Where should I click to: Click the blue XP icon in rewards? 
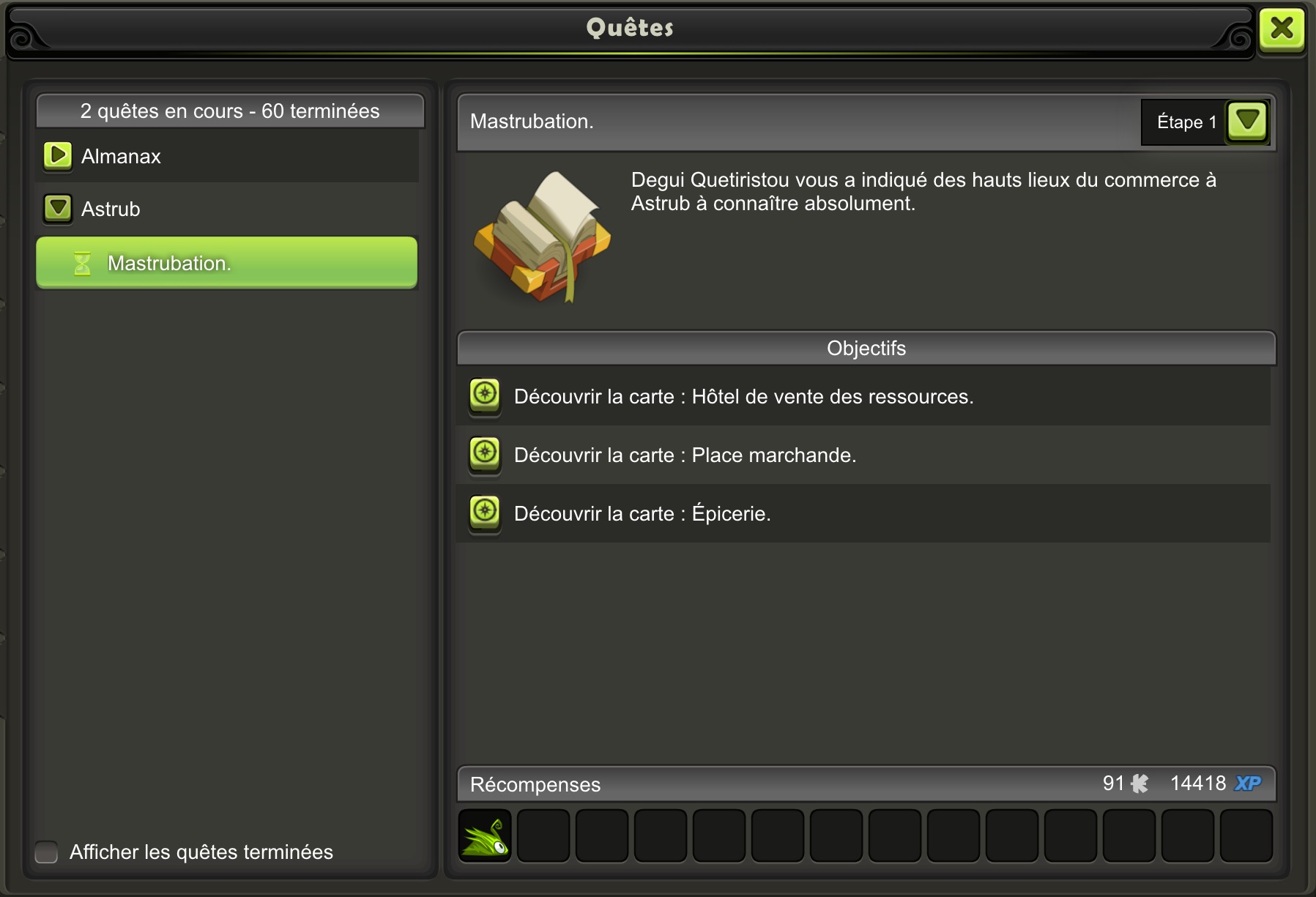(x=1248, y=784)
